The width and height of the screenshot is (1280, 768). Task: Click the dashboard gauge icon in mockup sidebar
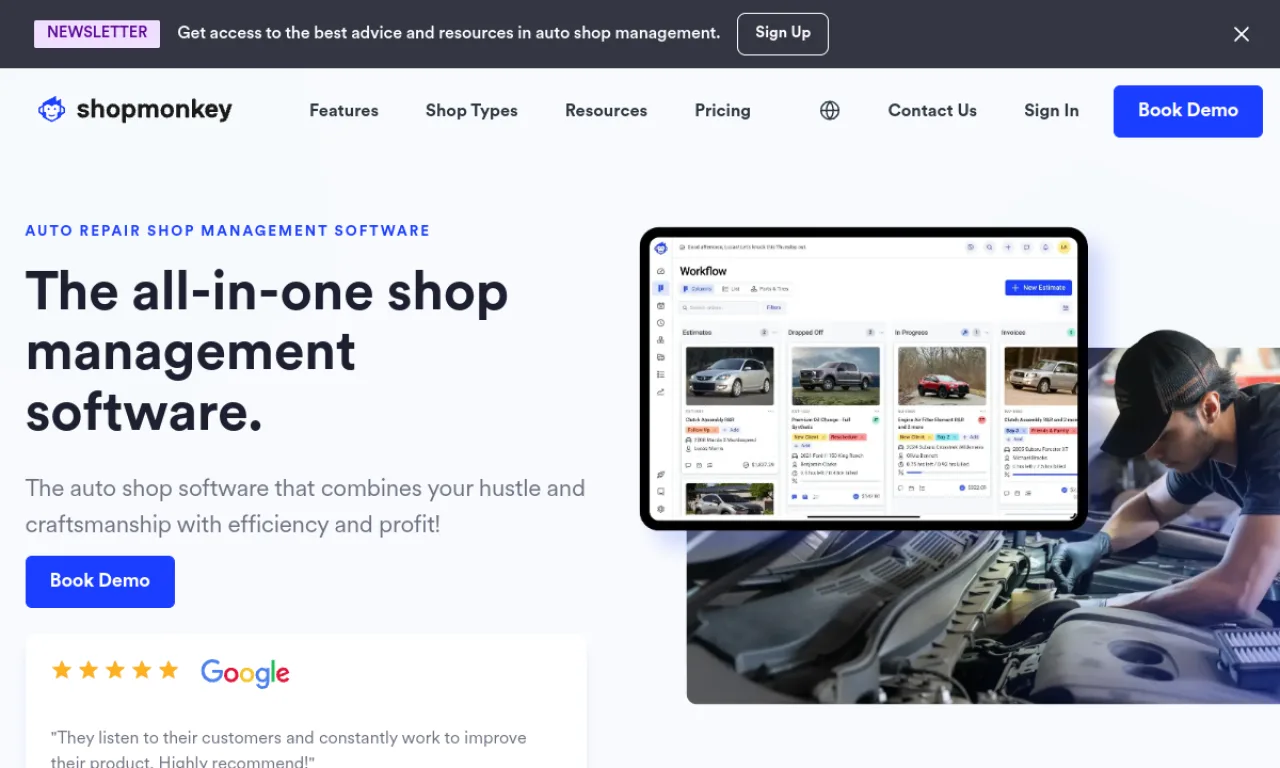(x=661, y=271)
